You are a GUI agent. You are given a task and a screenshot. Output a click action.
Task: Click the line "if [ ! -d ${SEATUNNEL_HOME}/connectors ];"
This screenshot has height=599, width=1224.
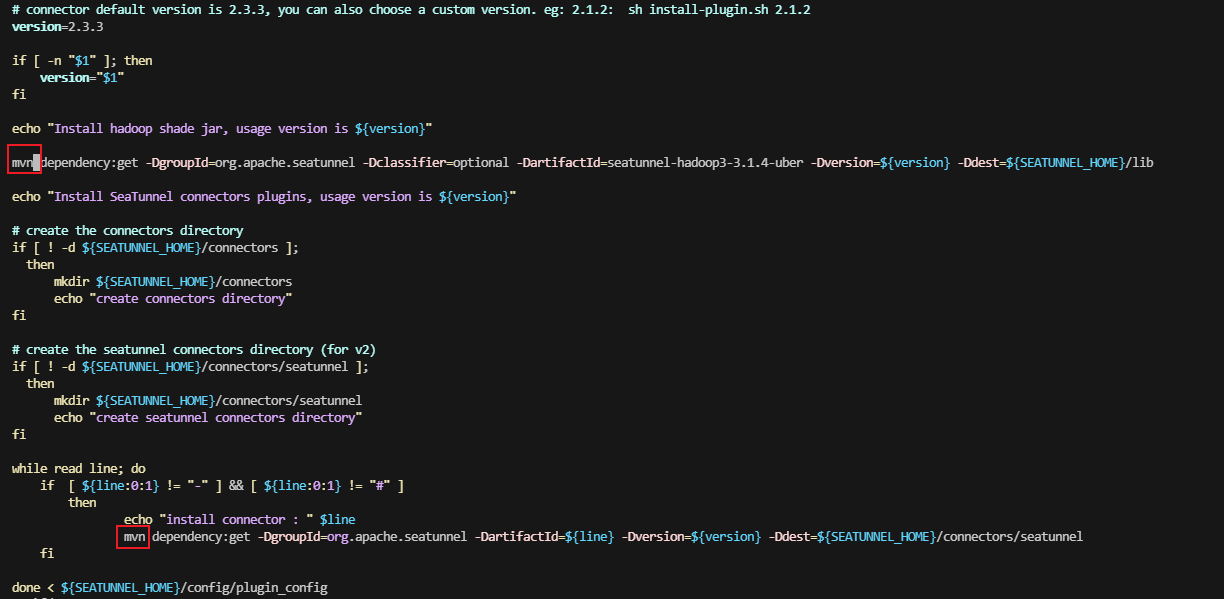(155, 247)
